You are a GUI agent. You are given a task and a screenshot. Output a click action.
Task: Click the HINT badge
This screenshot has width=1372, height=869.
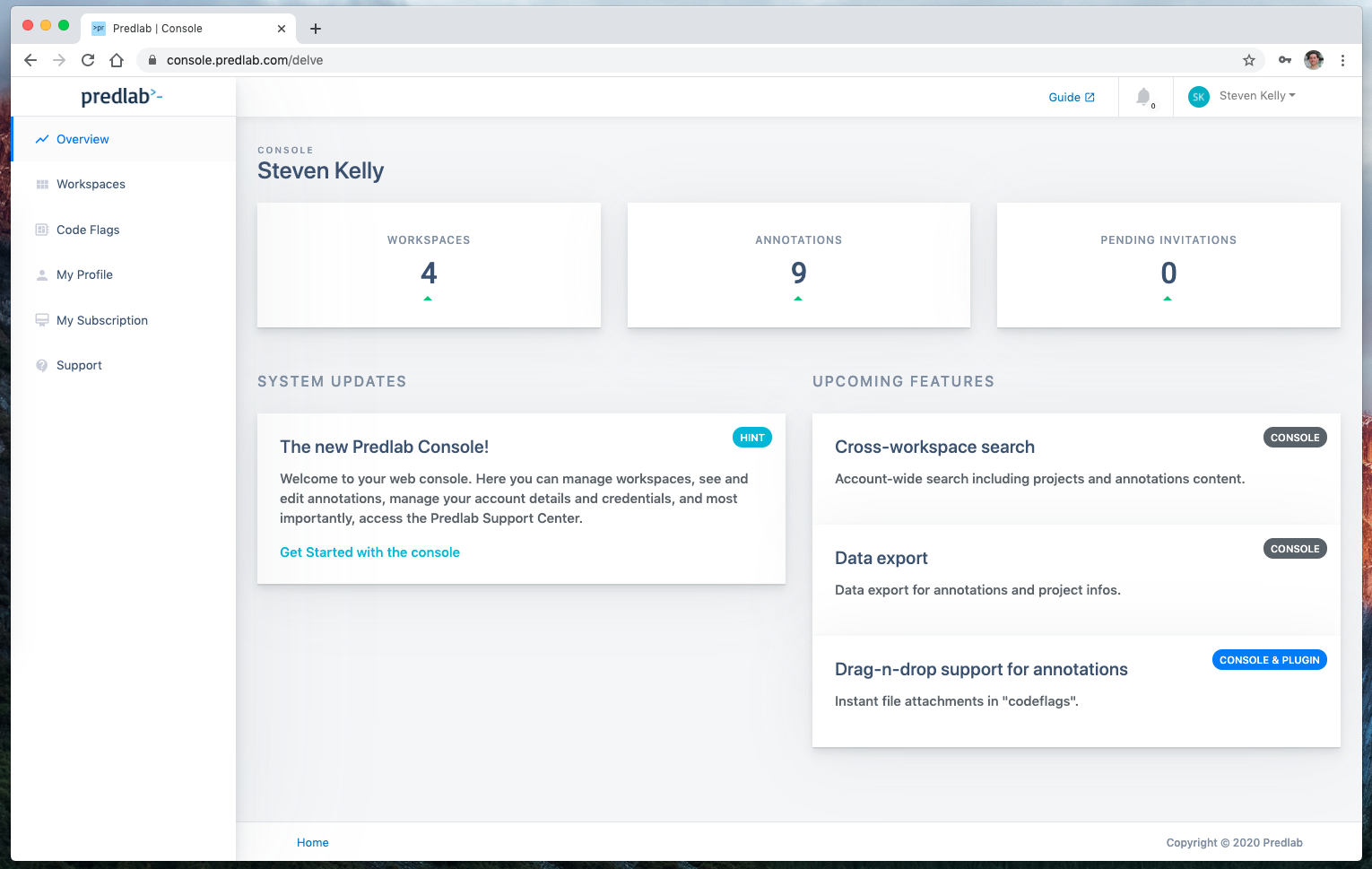click(752, 438)
